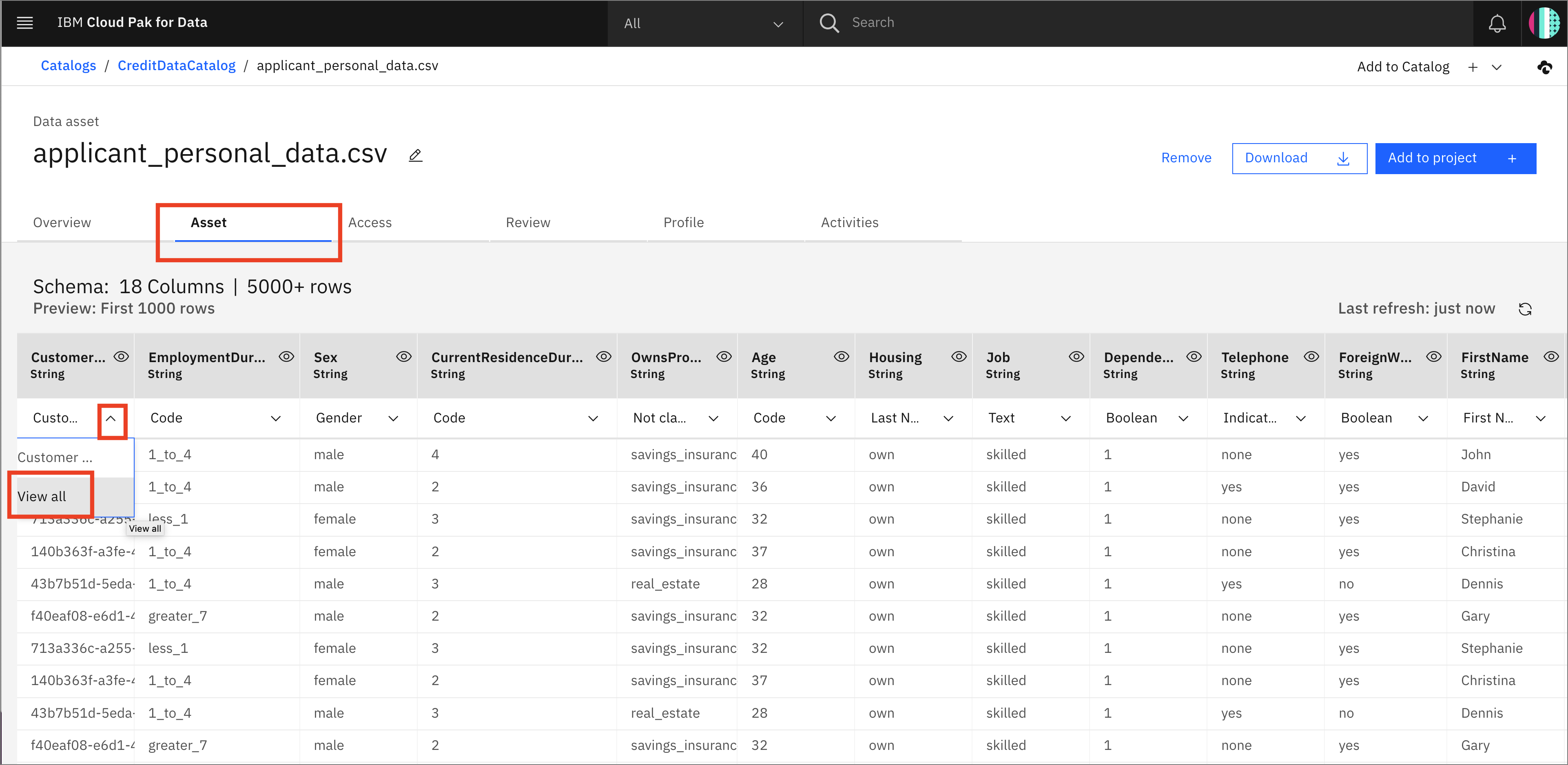Click the Add to project button
The image size is (1568, 765).
pos(1453,157)
